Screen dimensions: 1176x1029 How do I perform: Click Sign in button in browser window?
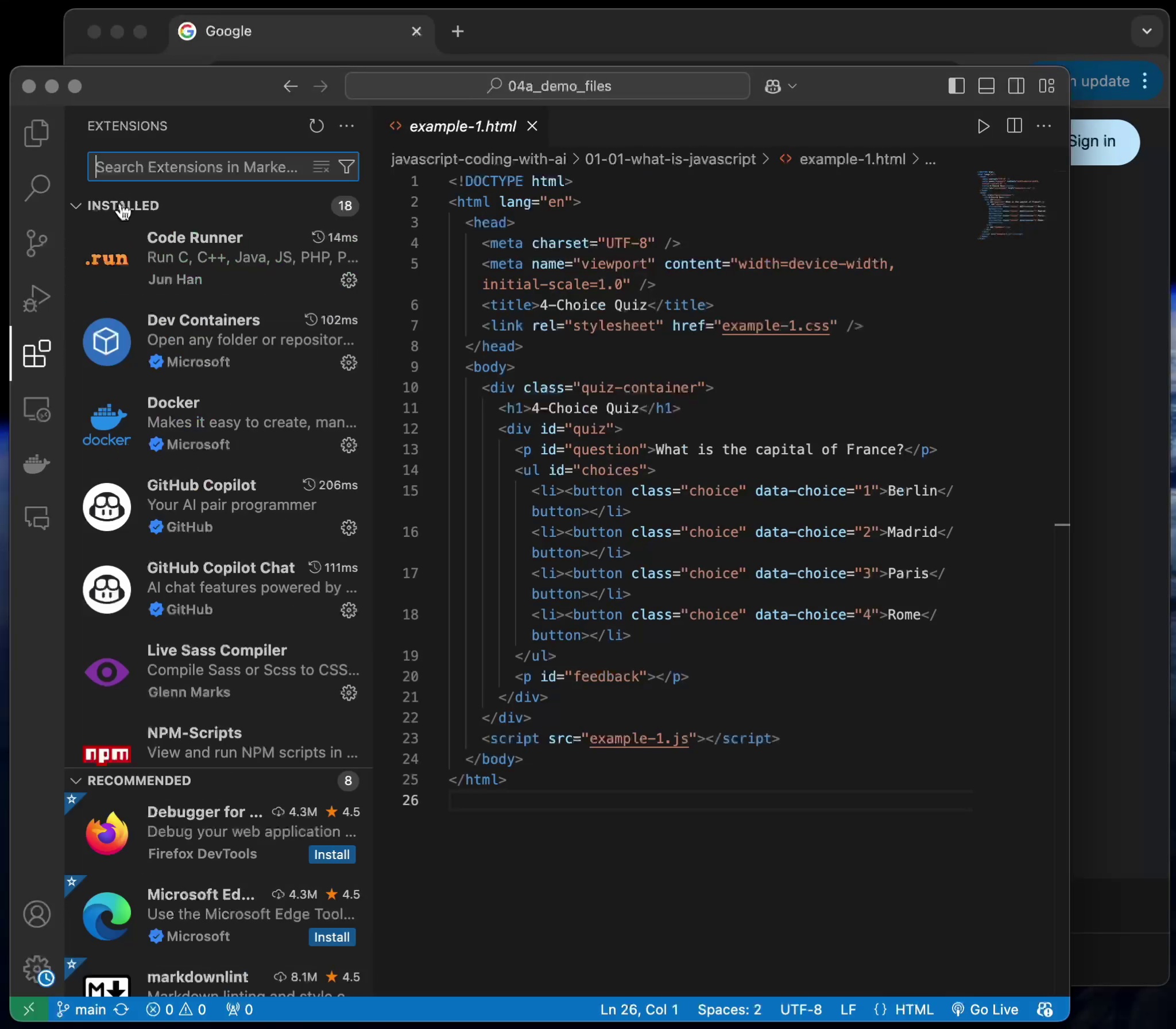point(1104,142)
